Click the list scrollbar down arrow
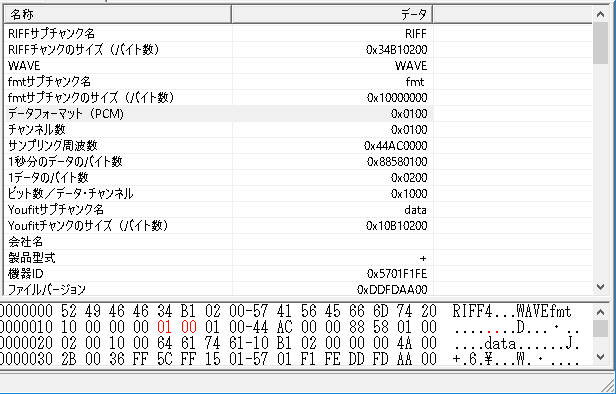Image resolution: width=616 pixels, height=394 pixels. [600, 287]
